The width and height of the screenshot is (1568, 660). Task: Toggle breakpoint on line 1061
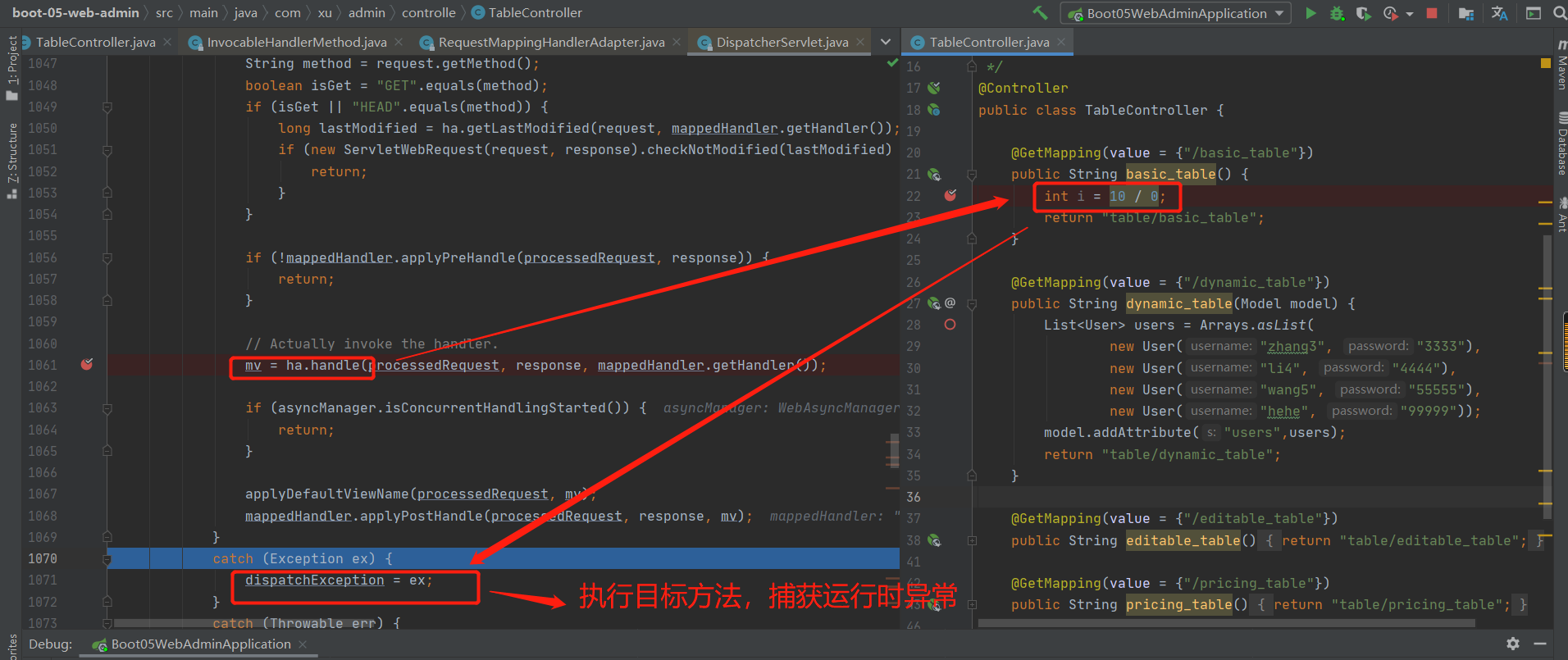click(87, 364)
